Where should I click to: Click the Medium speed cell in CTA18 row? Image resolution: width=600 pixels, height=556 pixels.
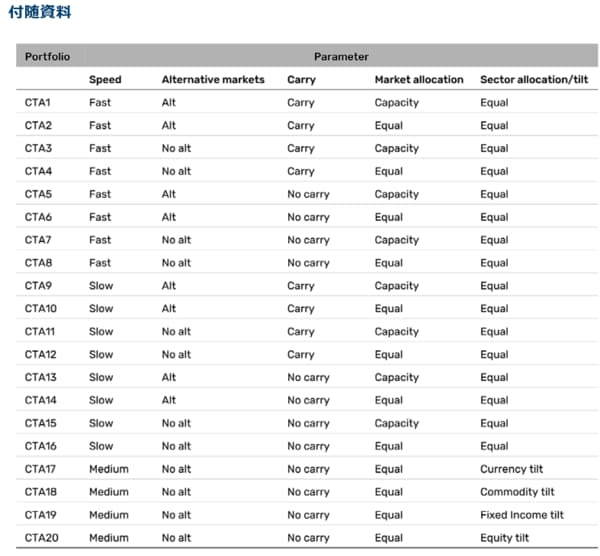(x=108, y=492)
